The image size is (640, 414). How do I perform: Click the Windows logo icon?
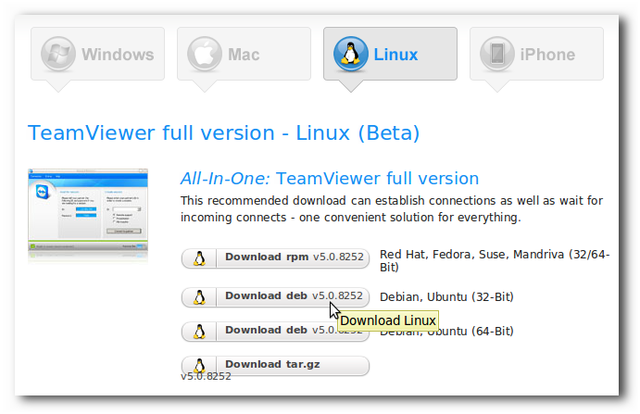tap(58, 55)
